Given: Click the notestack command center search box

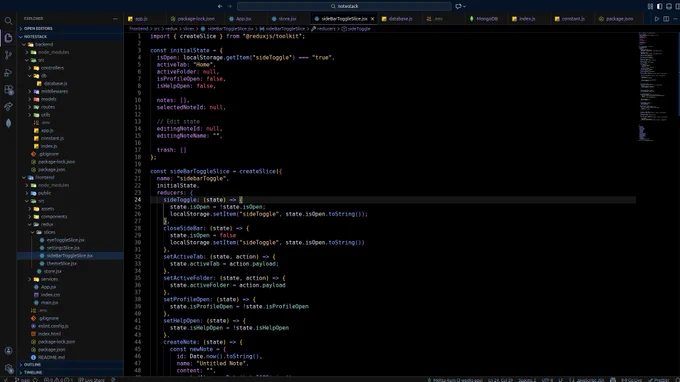Looking at the screenshot, I should point(344,6).
